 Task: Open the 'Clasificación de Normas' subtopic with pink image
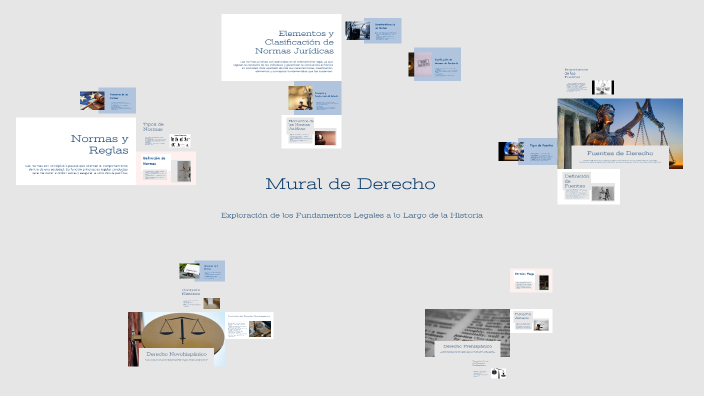tap(435, 64)
